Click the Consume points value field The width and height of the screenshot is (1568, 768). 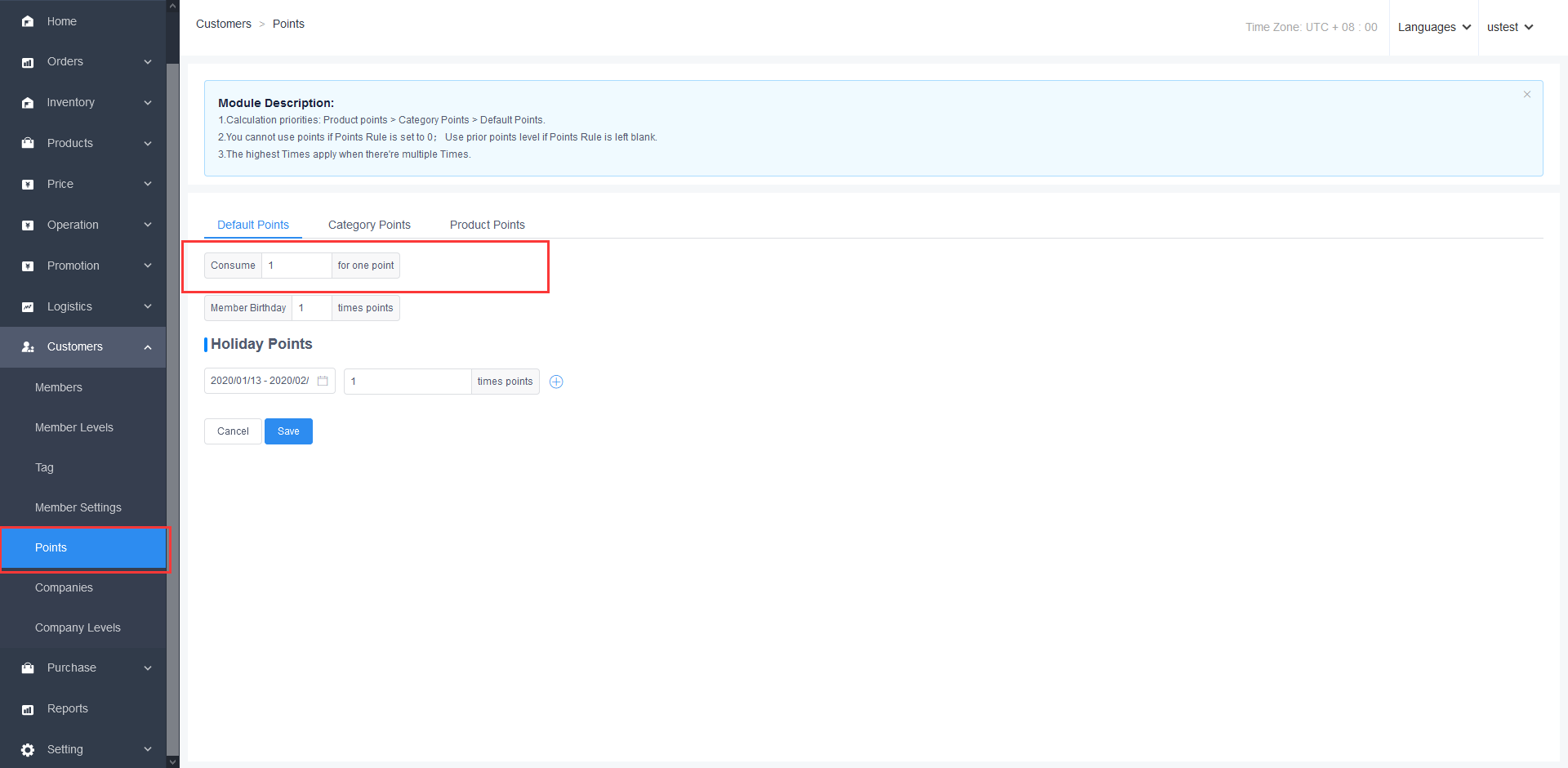(x=296, y=266)
